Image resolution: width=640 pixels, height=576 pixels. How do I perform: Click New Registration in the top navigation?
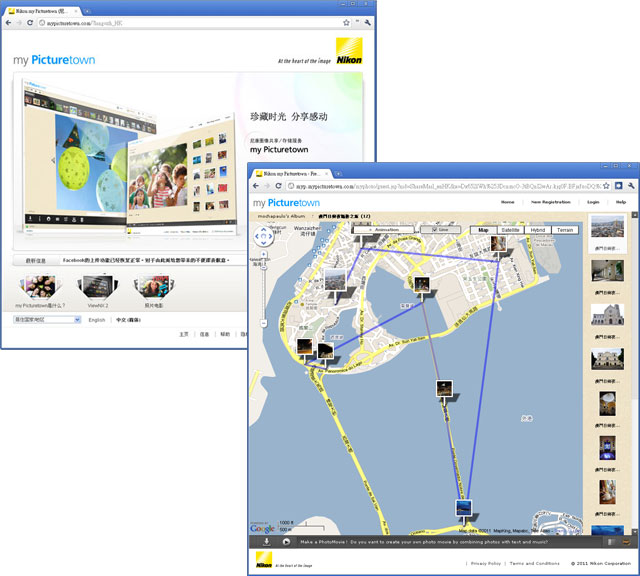coord(551,202)
